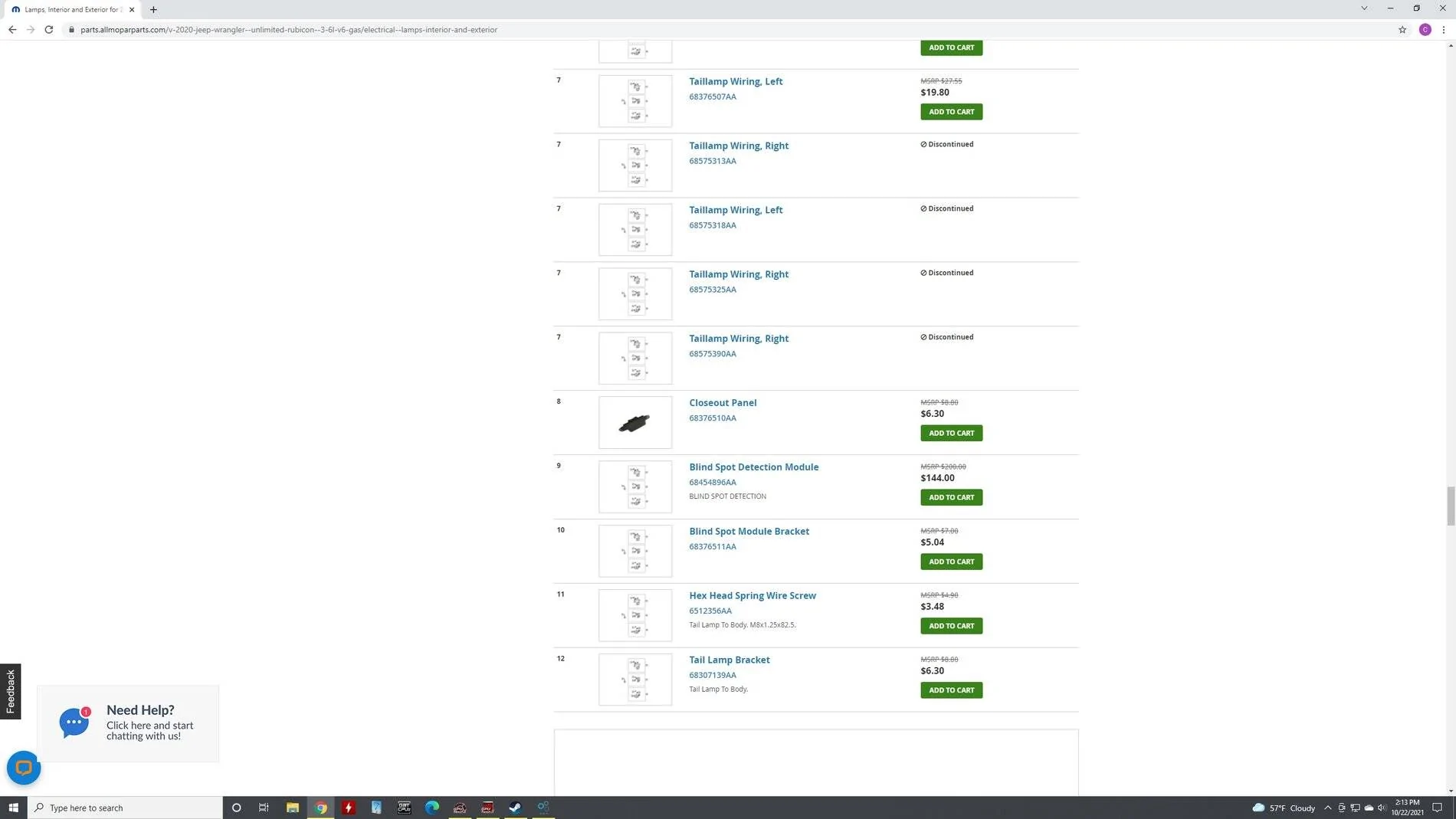Bookmark this page with star icon
Screen dimensions: 1456x819
pyautogui.click(x=1402, y=30)
